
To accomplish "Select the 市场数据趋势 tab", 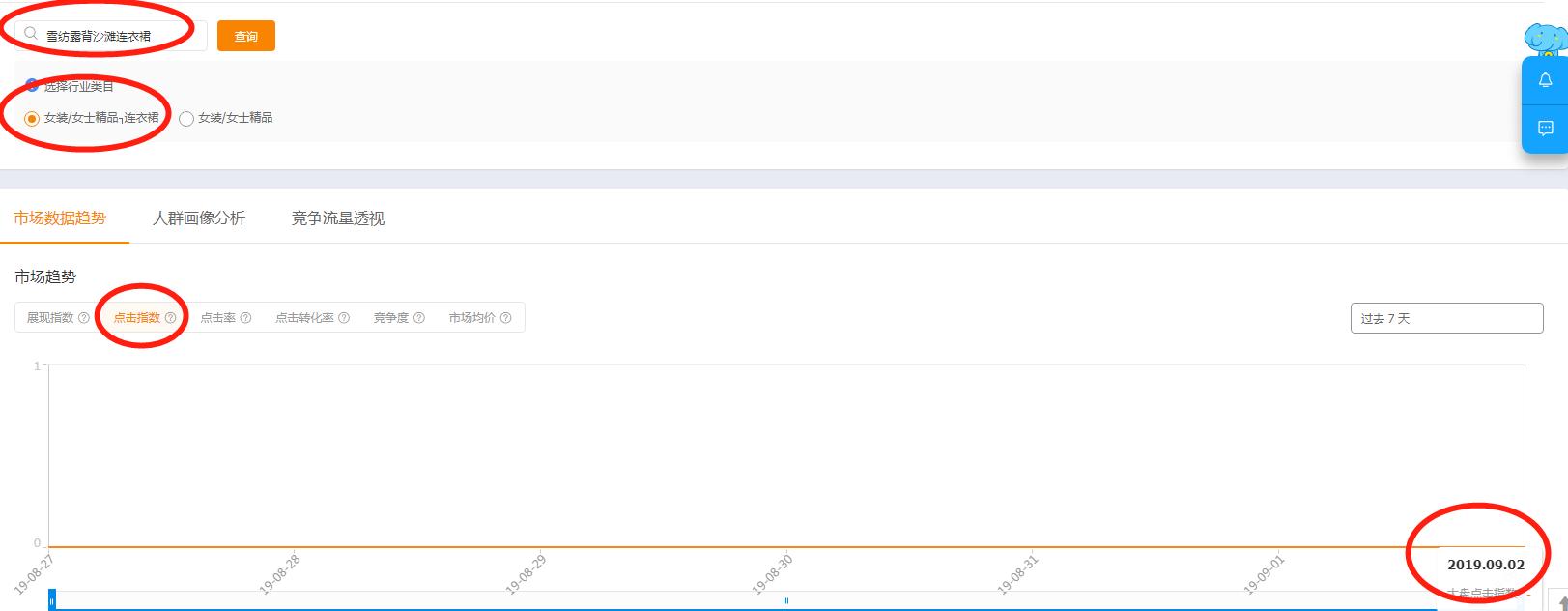I will (x=60, y=218).
